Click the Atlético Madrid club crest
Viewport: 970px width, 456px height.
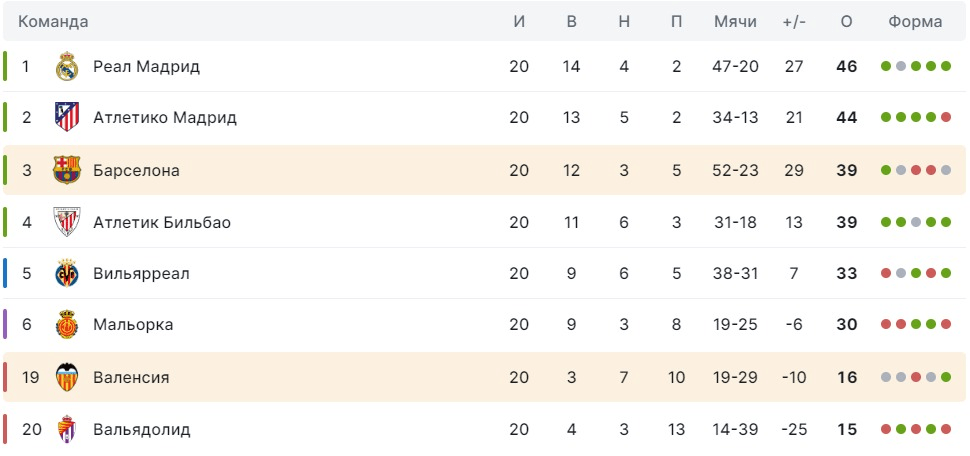point(67,118)
